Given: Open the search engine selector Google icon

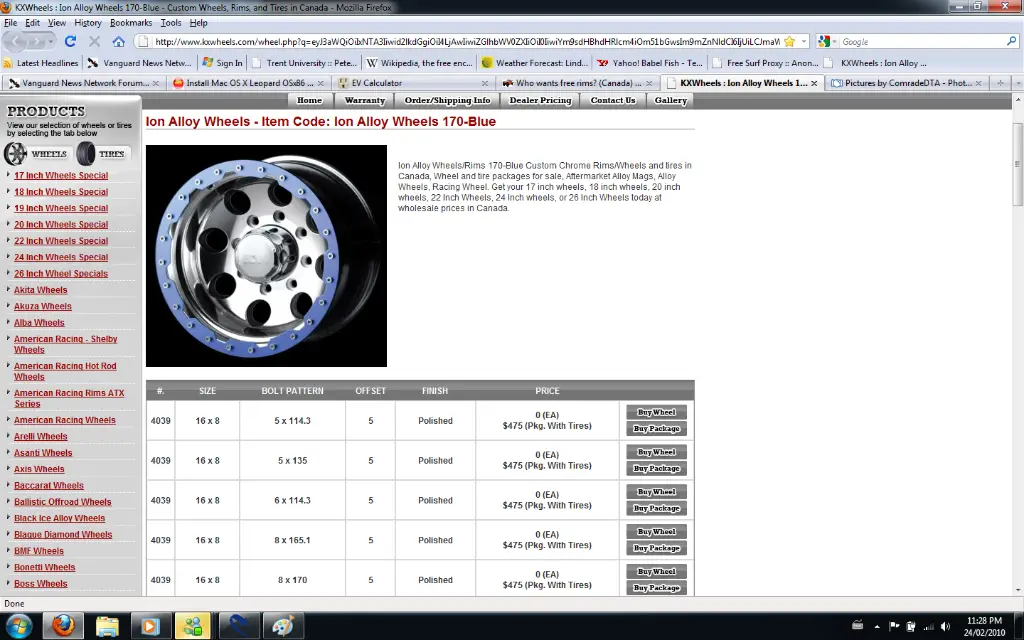Looking at the screenshot, I should pyautogui.click(x=824, y=41).
